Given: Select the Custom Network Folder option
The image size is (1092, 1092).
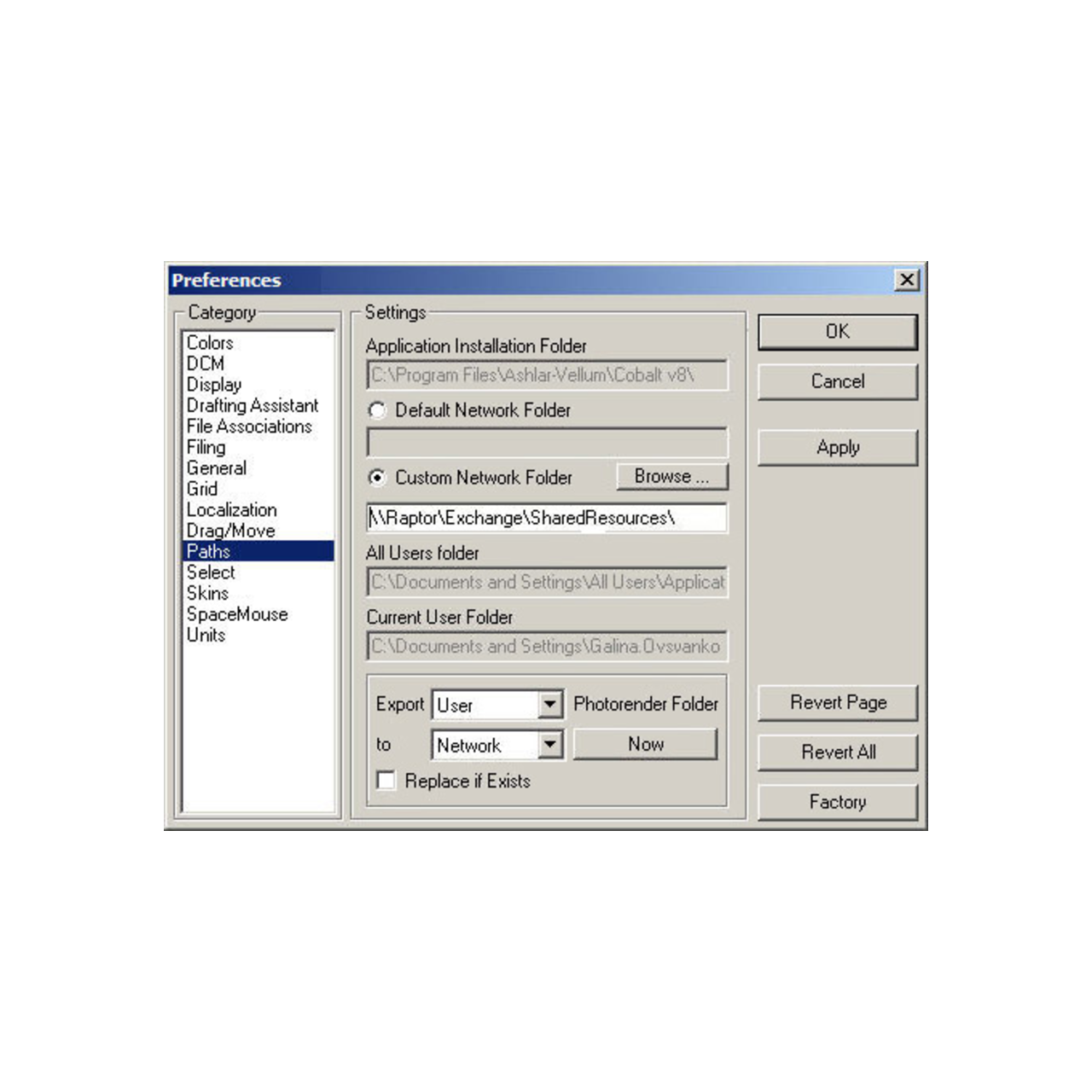Looking at the screenshot, I should click(x=378, y=479).
